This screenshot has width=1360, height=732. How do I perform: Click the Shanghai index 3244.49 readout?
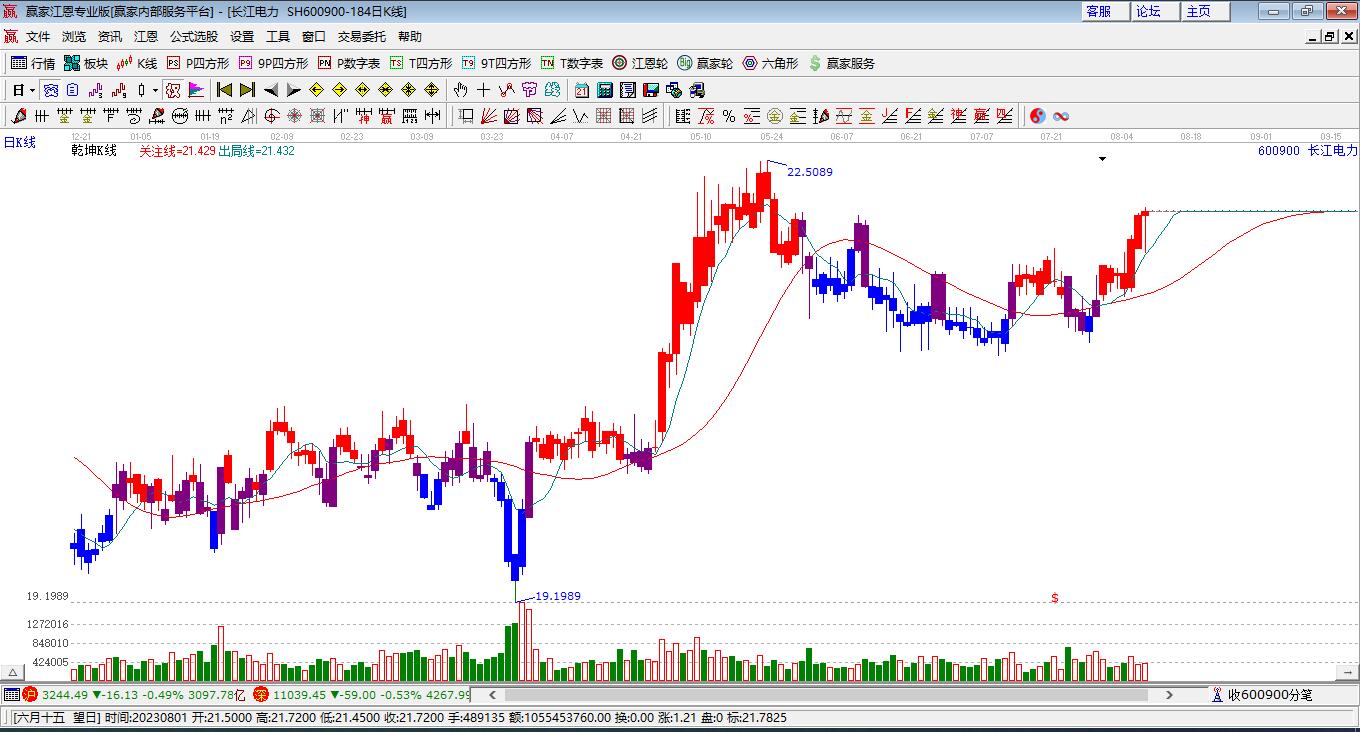pos(65,694)
